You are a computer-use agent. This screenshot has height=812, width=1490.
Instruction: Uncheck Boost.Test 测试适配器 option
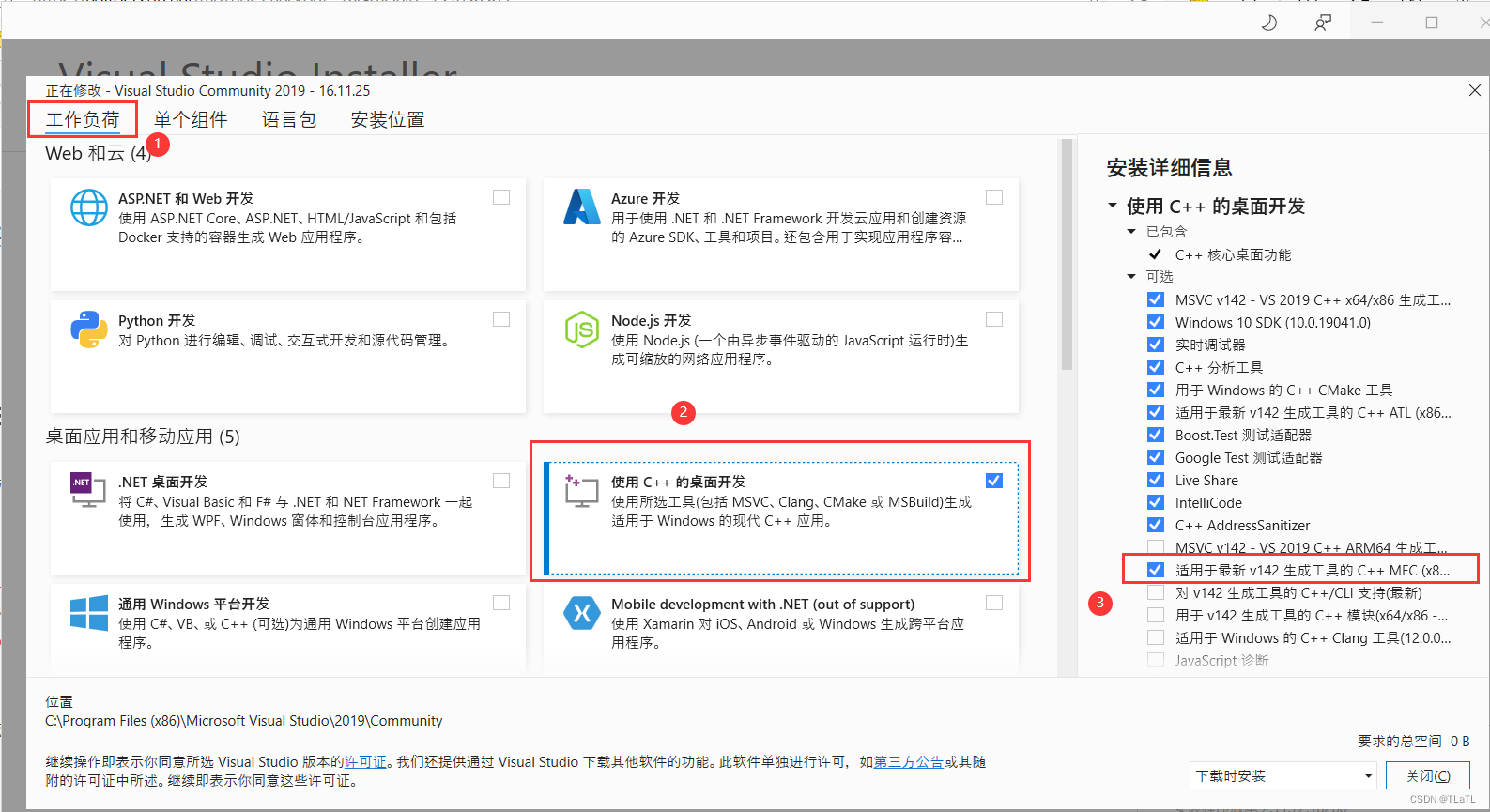coord(1156,435)
